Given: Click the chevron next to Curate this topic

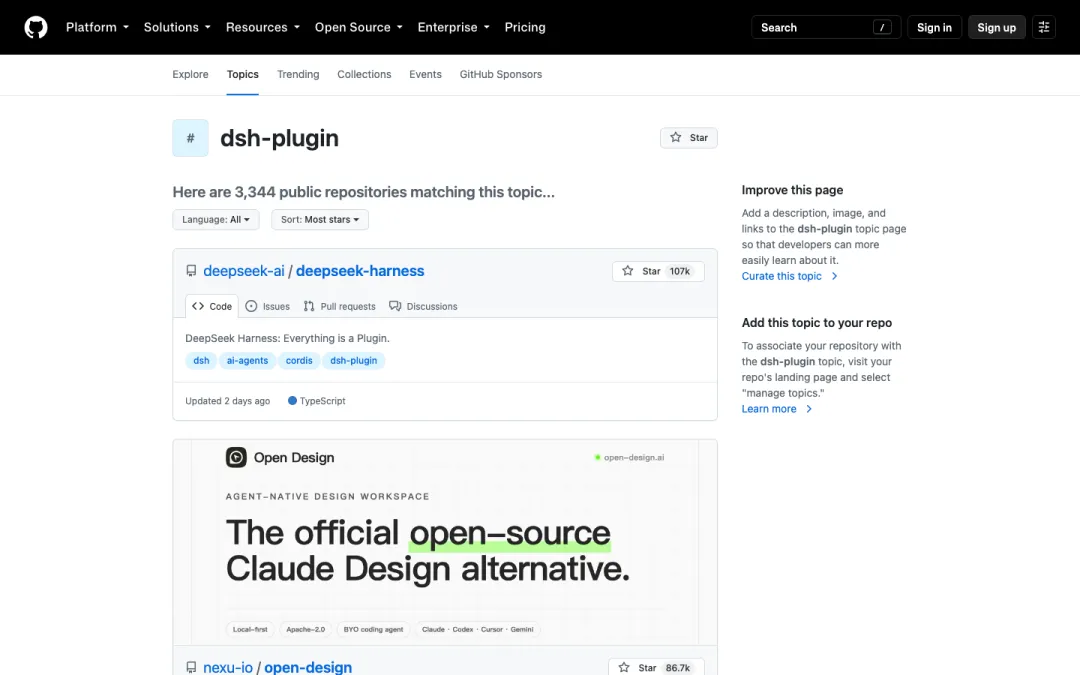Looking at the screenshot, I should pyautogui.click(x=834, y=276).
